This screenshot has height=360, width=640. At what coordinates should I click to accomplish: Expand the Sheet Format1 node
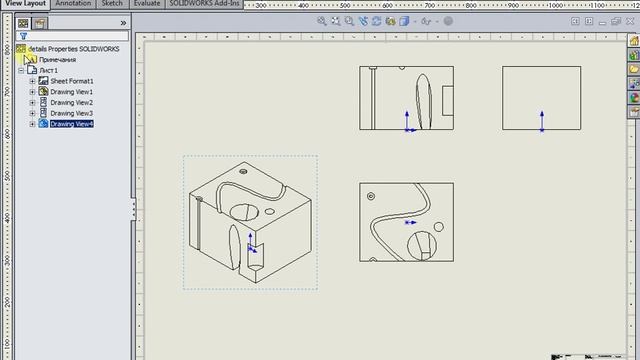tap(32, 81)
